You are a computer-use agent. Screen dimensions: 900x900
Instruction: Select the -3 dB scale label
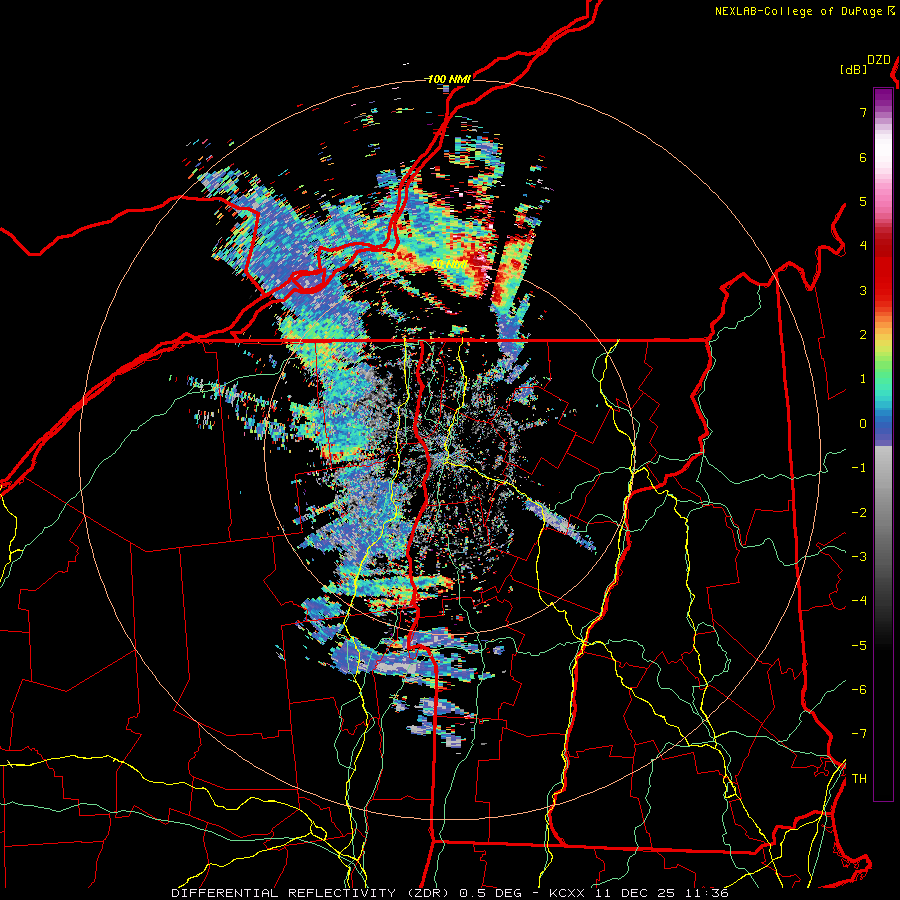859,557
